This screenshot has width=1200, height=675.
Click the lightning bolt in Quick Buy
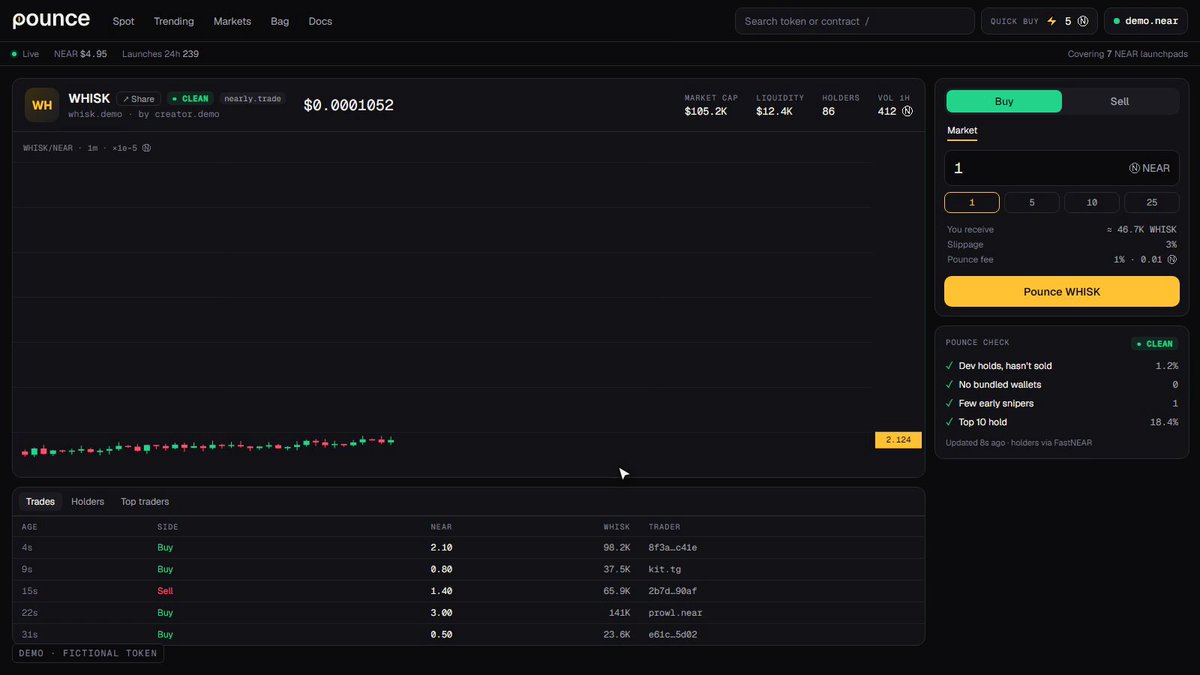[x=1052, y=21]
